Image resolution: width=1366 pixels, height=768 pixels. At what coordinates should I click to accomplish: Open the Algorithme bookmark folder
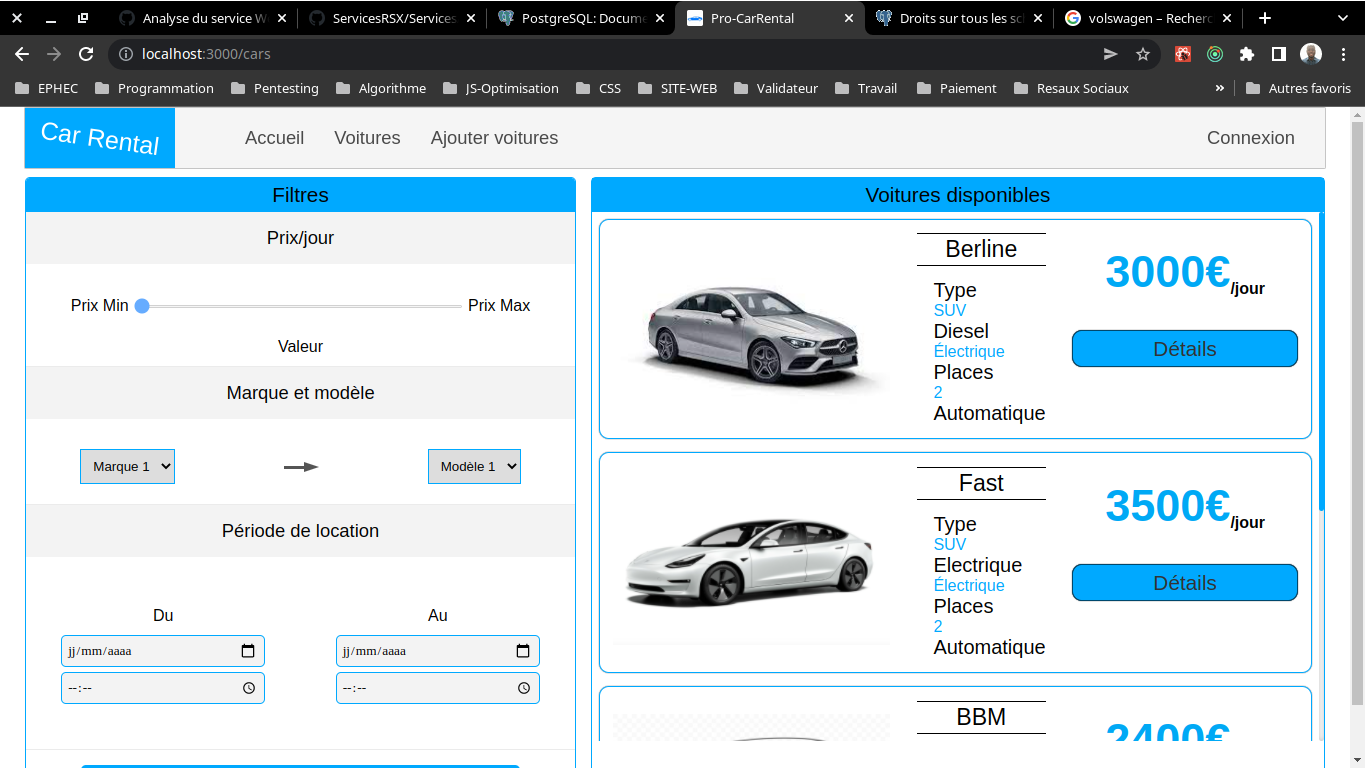point(381,88)
